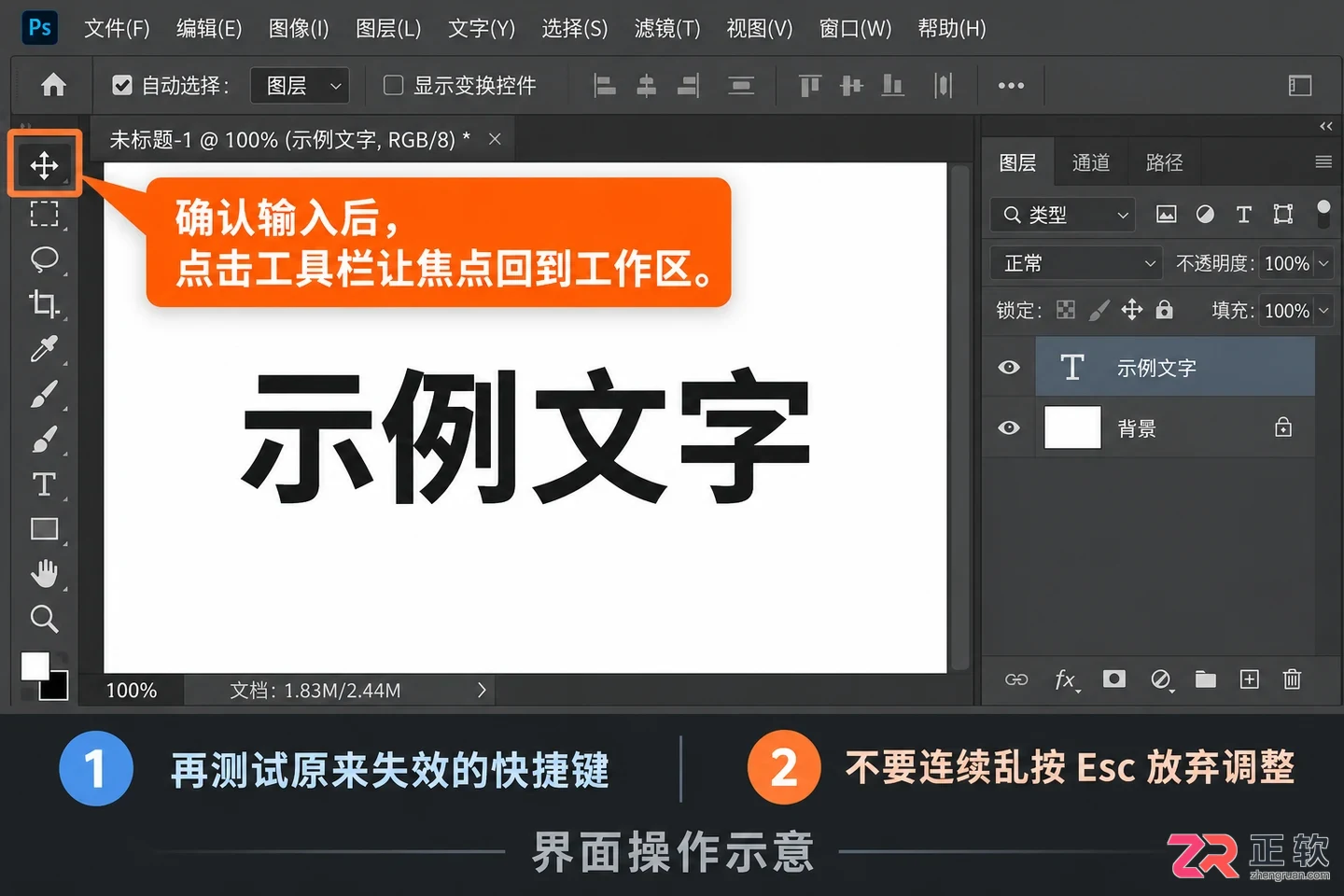1344x896 pixels.
Task: Open the 图层 auto-select dropdown
Action: click(x=300, y=86)
